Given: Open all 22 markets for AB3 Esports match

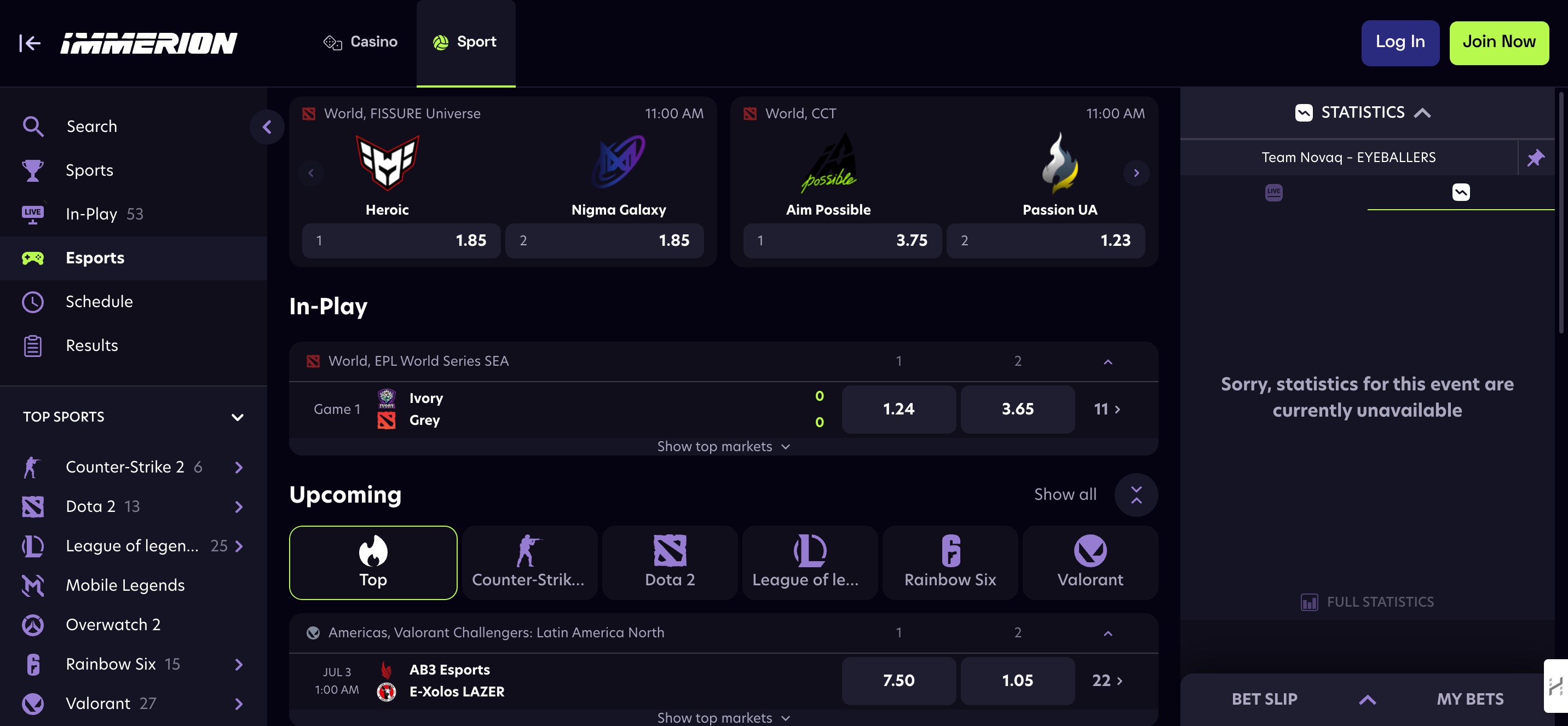Looking at the screenshot, I should click(1107, 681).
